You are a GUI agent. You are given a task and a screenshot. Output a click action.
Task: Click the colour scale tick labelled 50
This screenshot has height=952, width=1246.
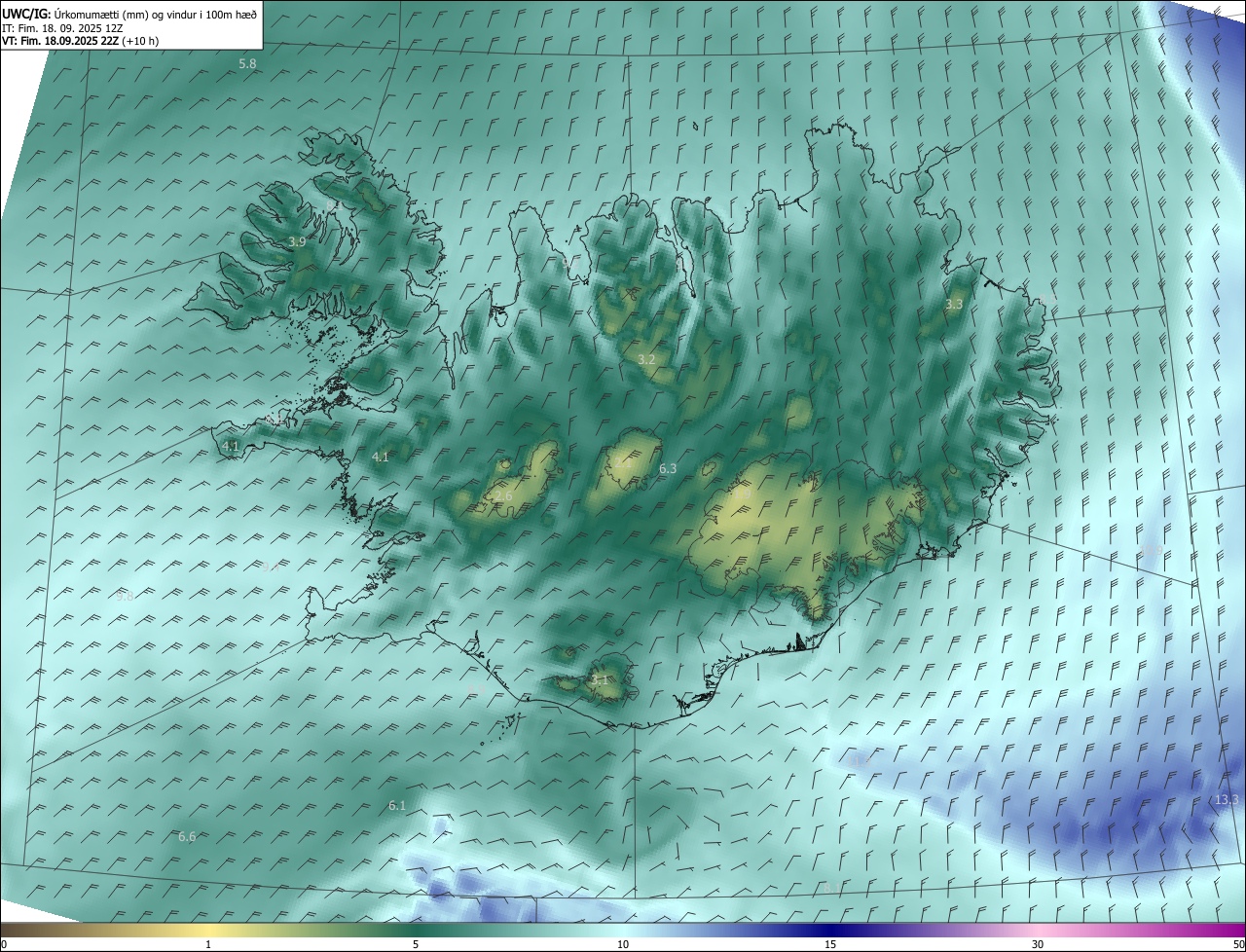1238,945
